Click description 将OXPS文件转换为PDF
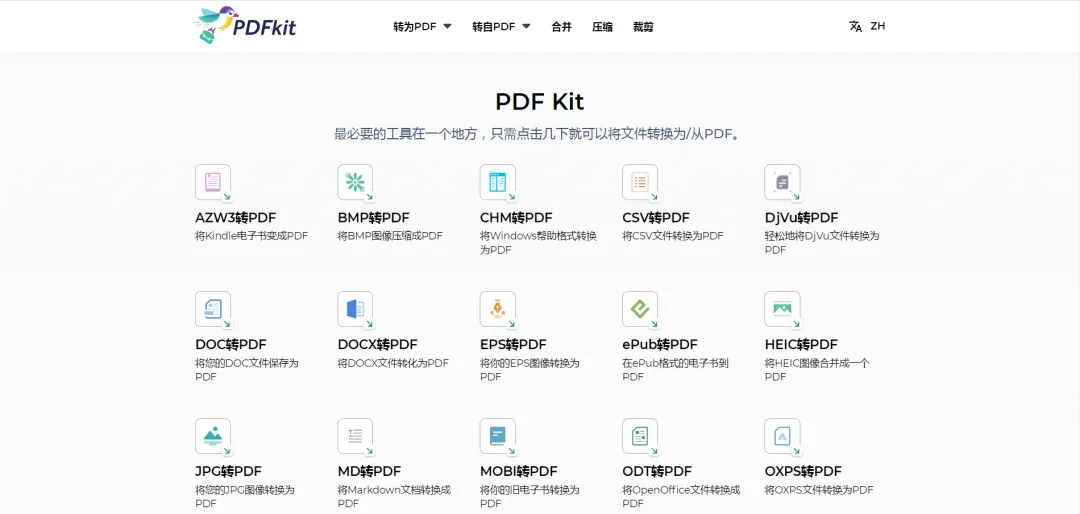Screen dimensions: 1080x514 click(x=819, y=490)
